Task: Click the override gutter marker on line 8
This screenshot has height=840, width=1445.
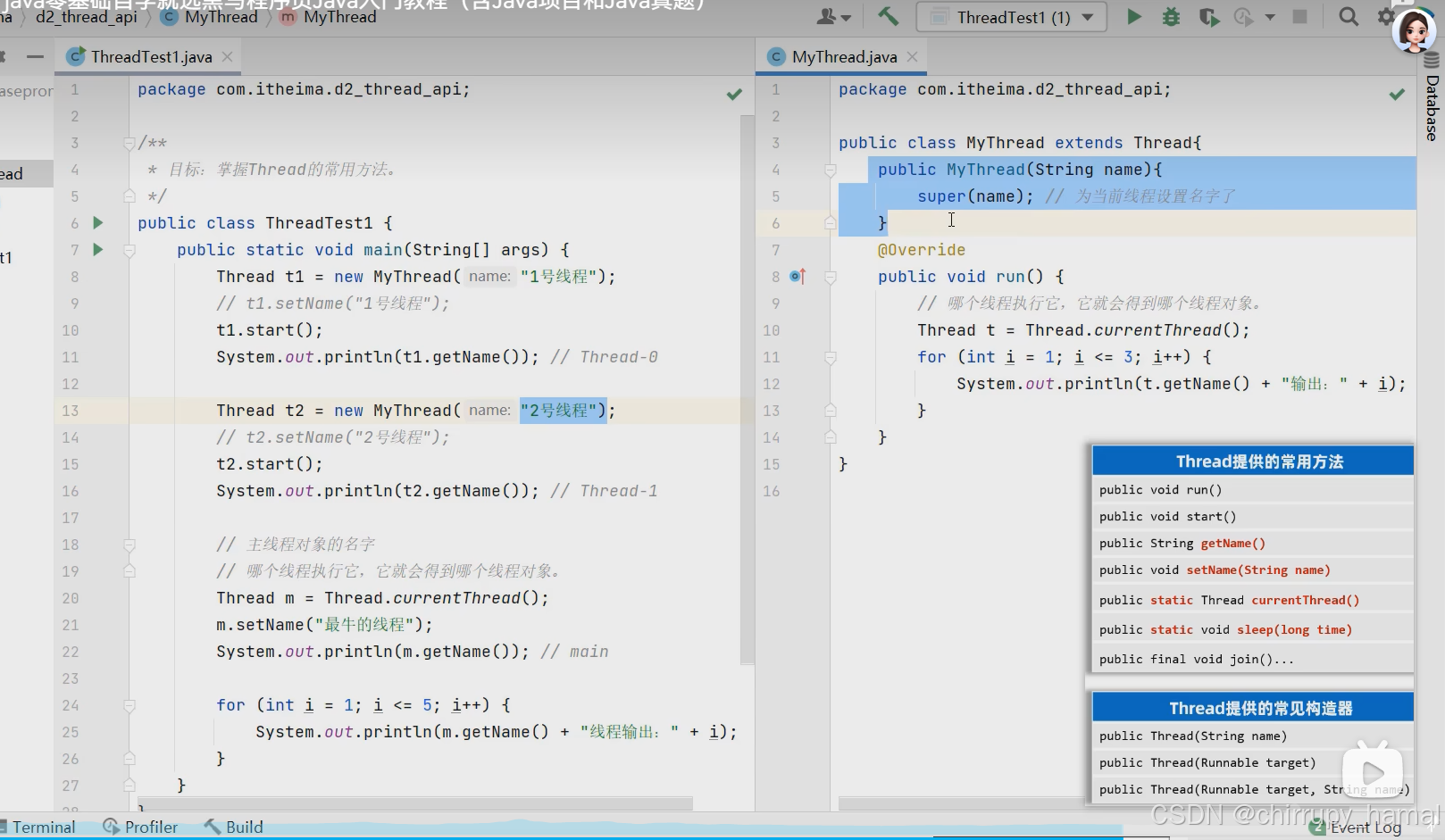Action: (x=798, y=276)
